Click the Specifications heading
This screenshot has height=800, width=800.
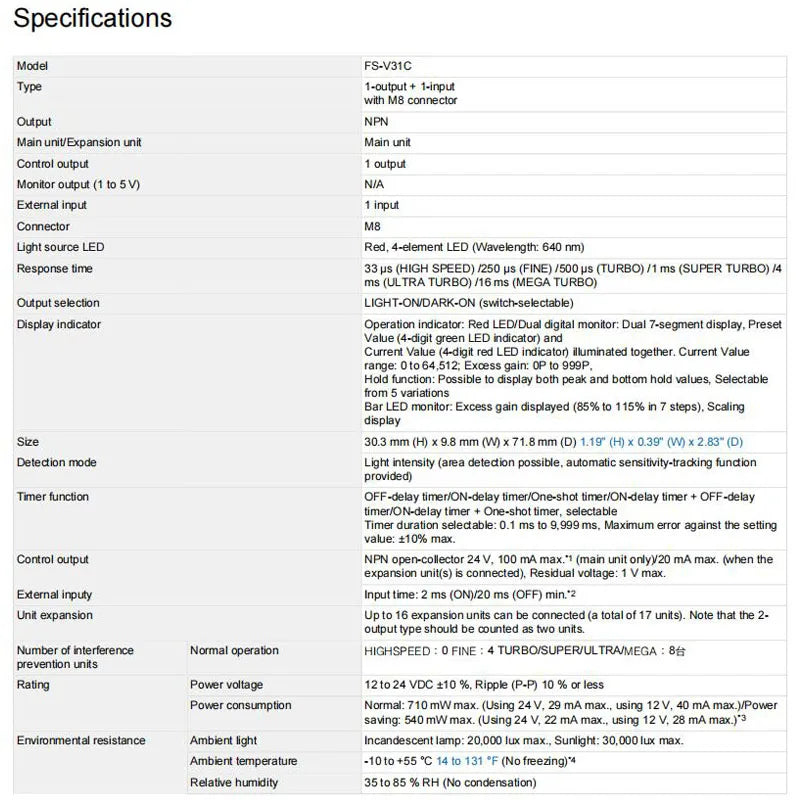[x=92, y=18]
